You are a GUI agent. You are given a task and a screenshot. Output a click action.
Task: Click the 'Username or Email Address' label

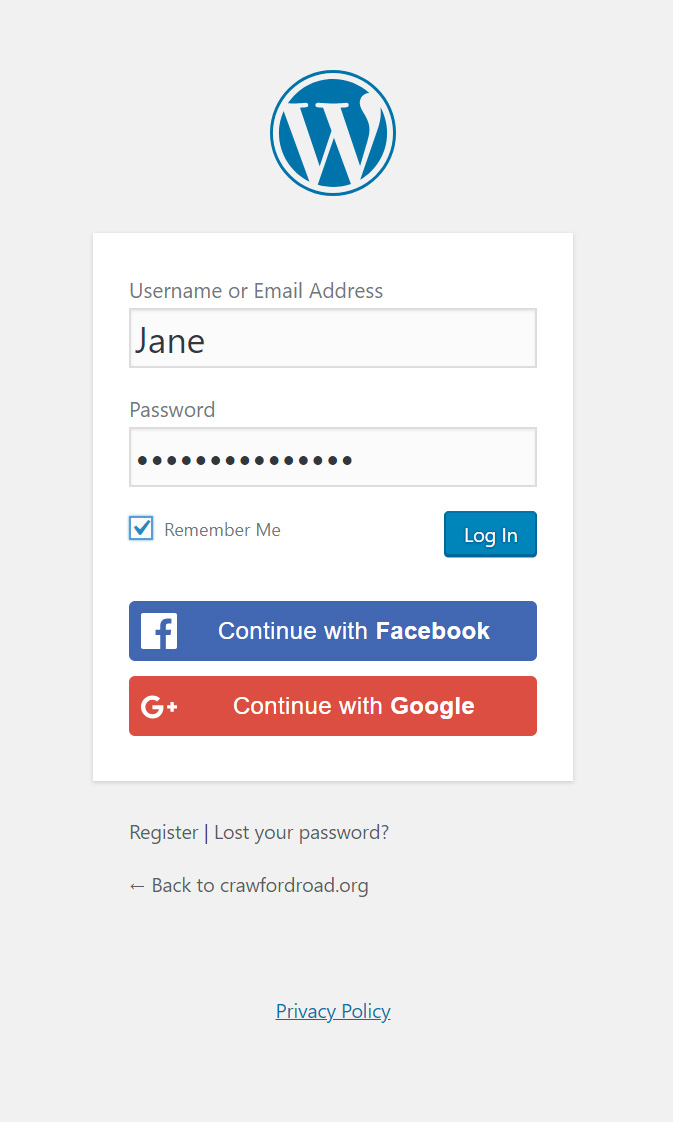click(256, 291)
